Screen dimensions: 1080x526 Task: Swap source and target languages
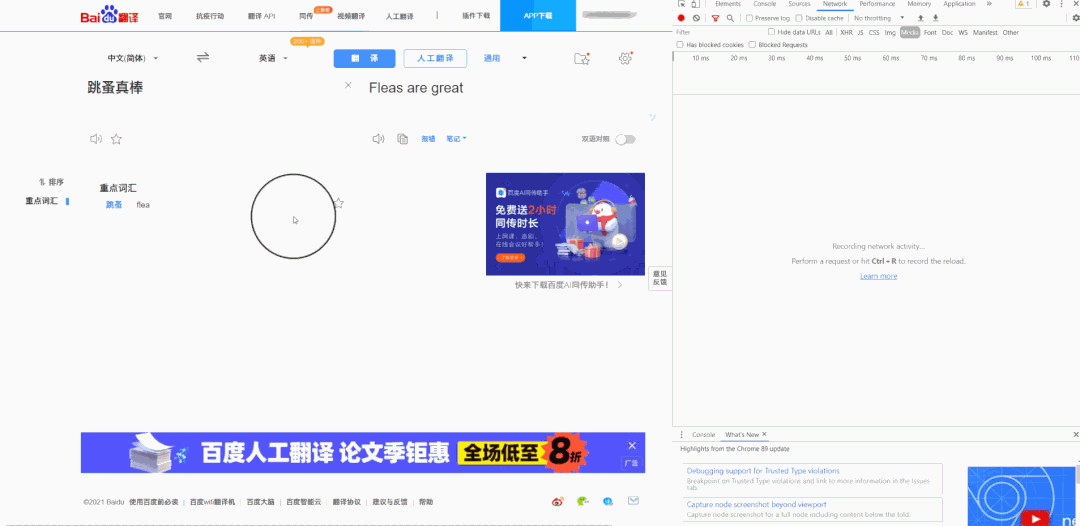tap(202, 58)
